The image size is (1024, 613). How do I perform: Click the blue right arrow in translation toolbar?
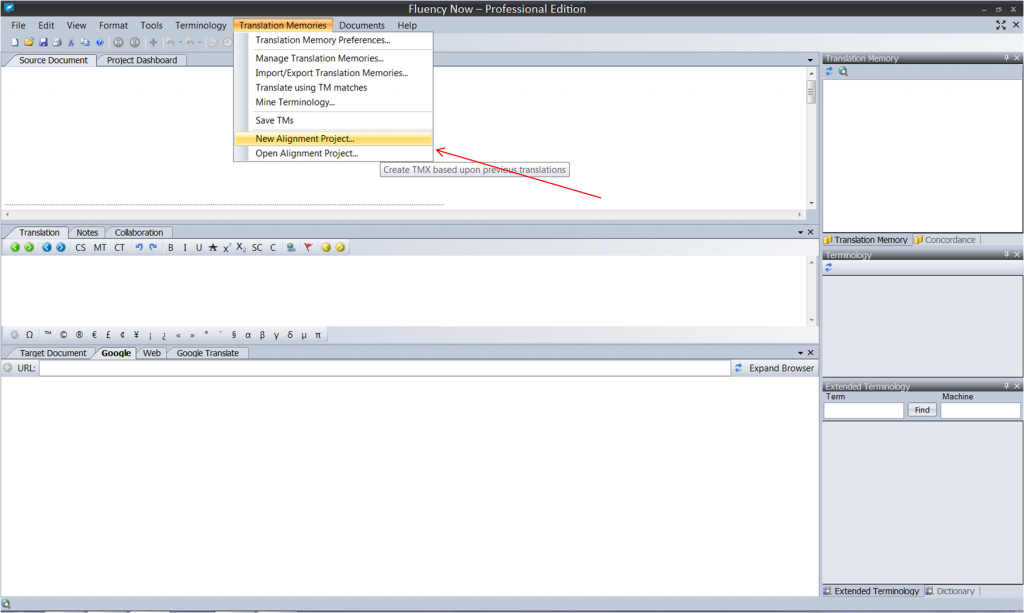coord(61,247)
